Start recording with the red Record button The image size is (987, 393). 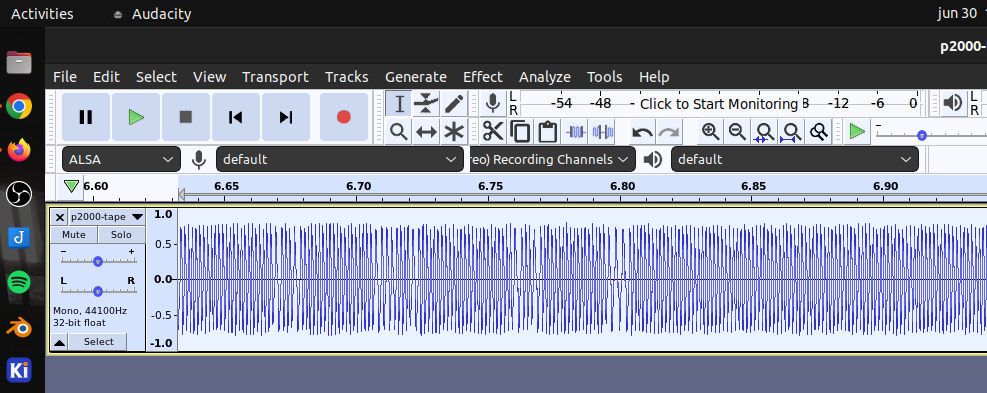point(344,117)
